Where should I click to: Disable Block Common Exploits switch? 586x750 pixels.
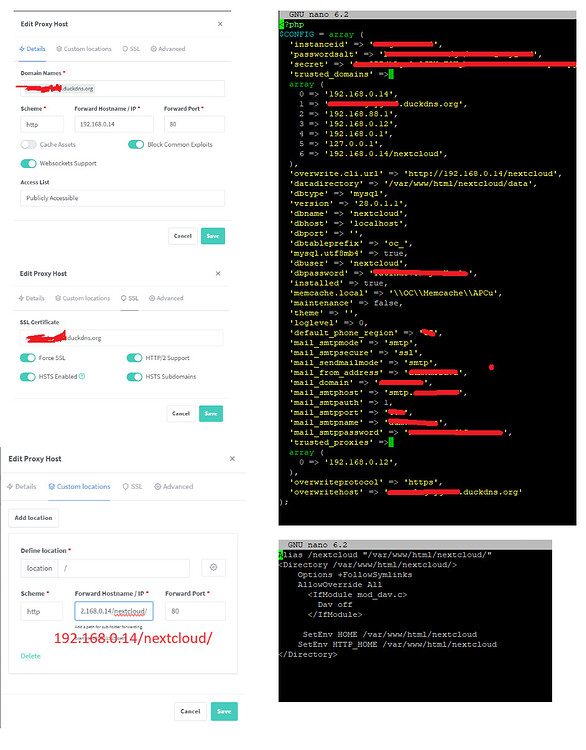pyautogui.click(x=136, y=144)
